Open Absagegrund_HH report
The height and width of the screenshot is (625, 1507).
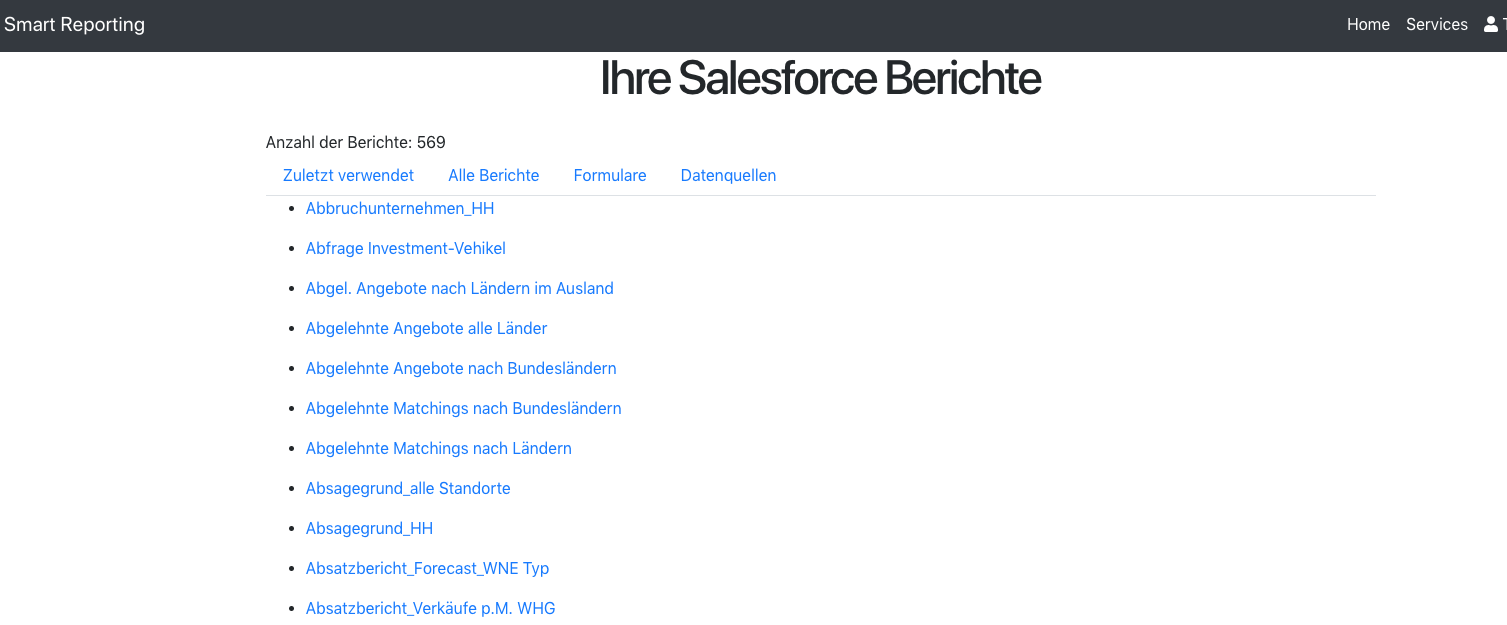(369, 528)
